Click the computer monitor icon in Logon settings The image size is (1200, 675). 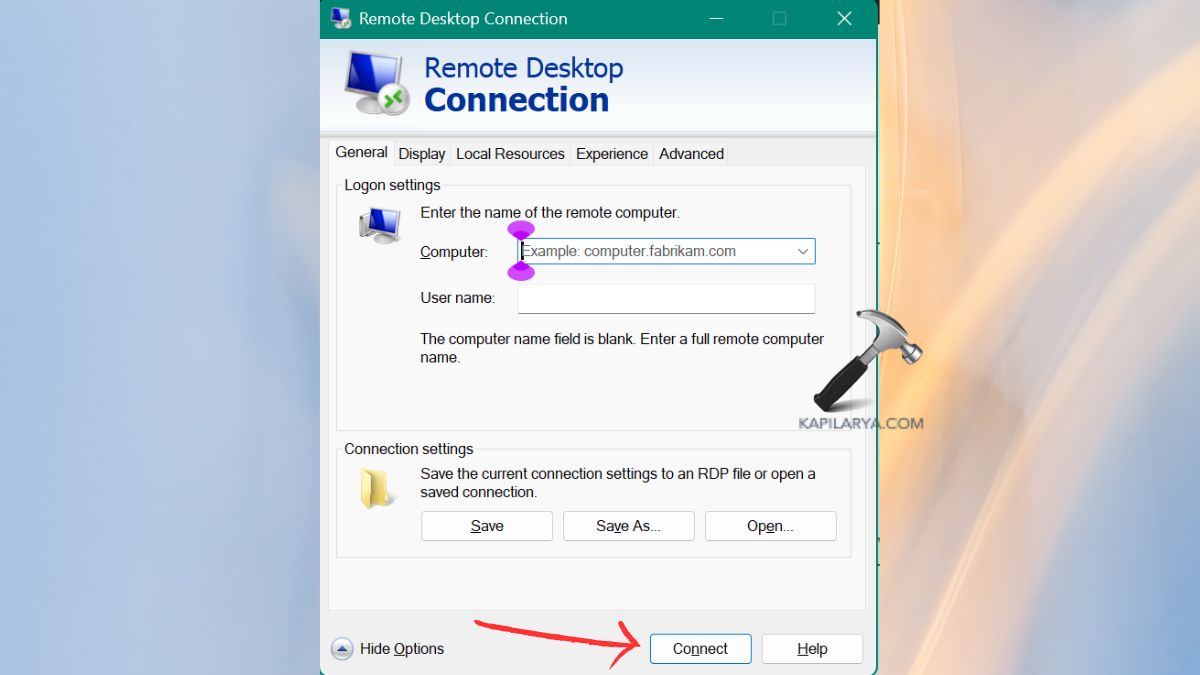coord(378,222)
